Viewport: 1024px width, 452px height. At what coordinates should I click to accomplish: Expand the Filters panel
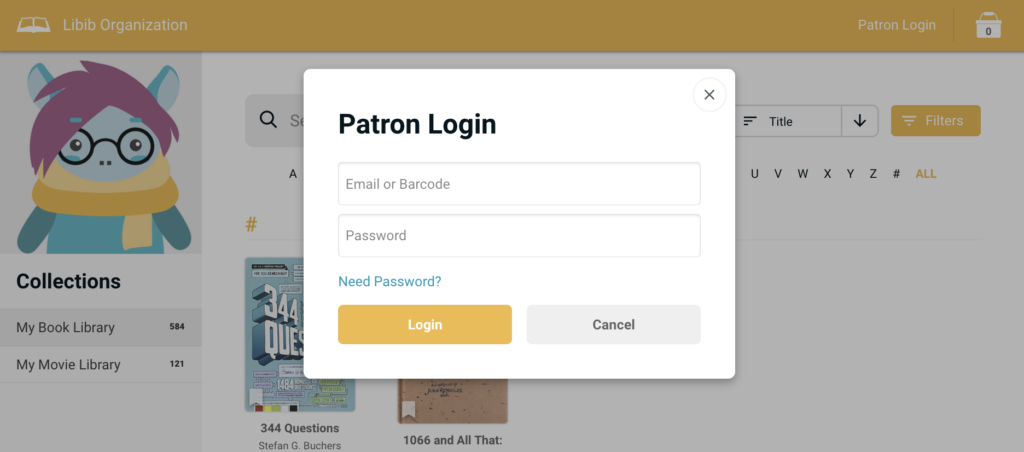click(x=935, y=121)
